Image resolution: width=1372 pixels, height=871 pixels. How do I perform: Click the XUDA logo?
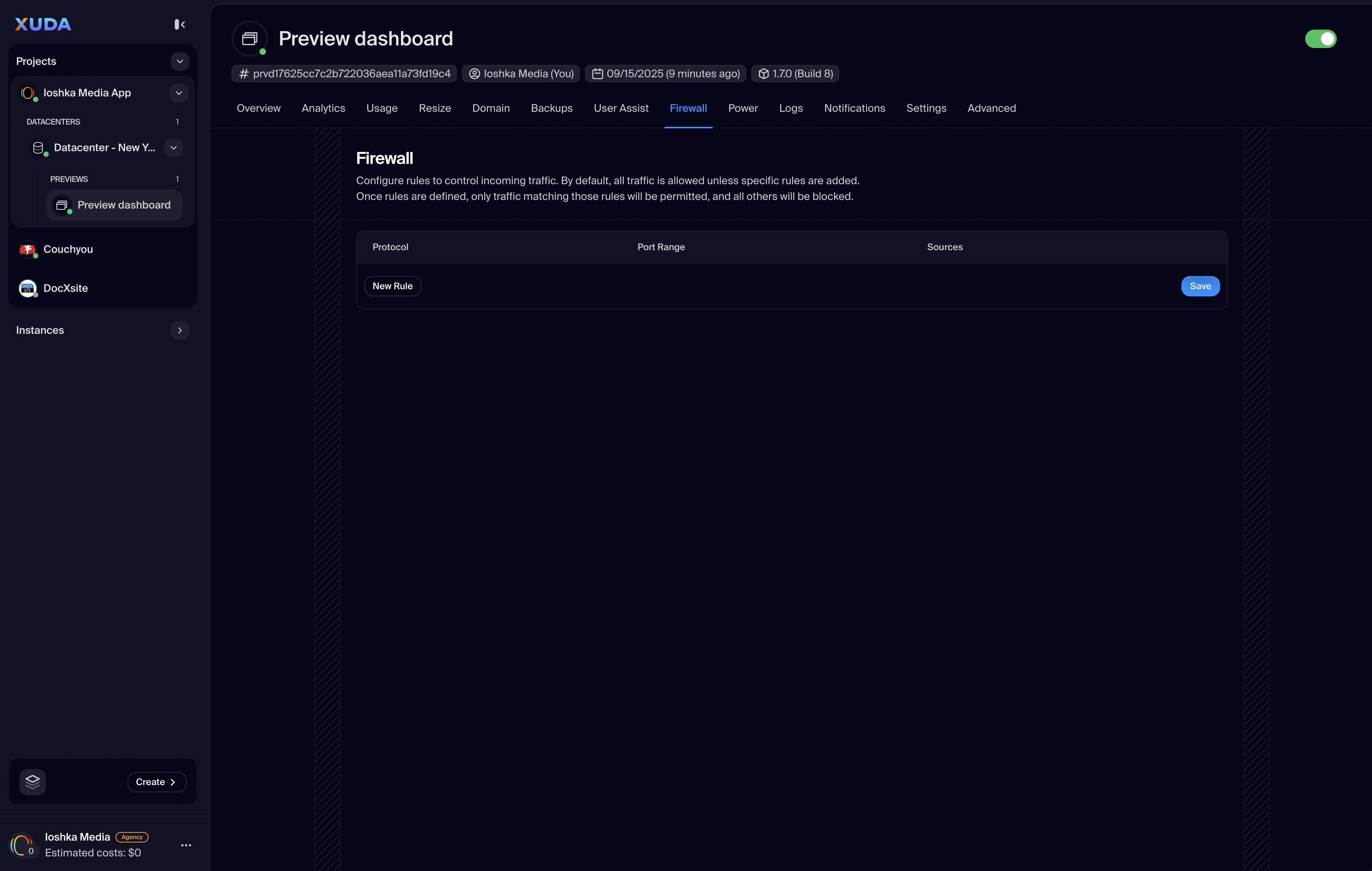point(43,24)
